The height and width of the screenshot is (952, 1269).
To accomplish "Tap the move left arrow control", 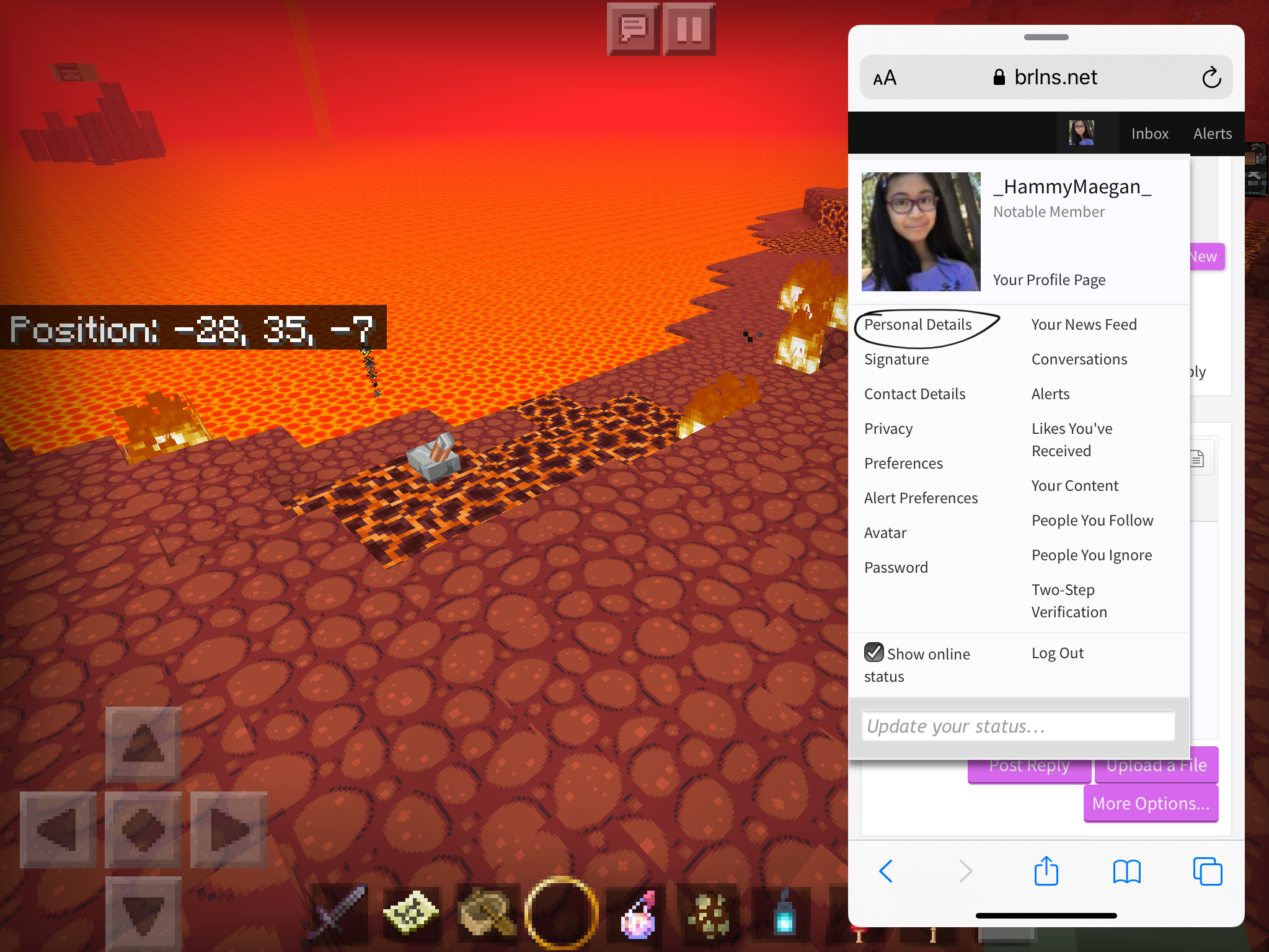I will point(58,830).
